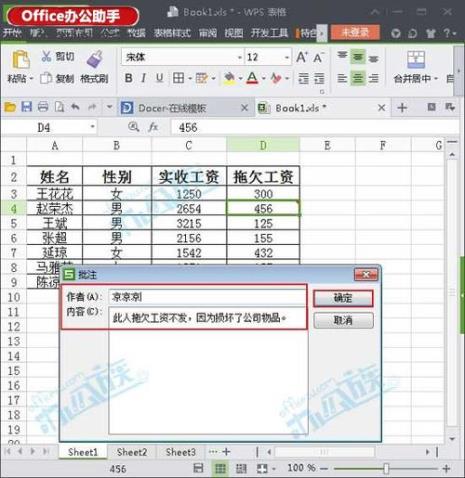Viewport: 465px width, 478px height.
Task: Click the Open folder icon in quick access bar
Action: click(x=10, y=107)
